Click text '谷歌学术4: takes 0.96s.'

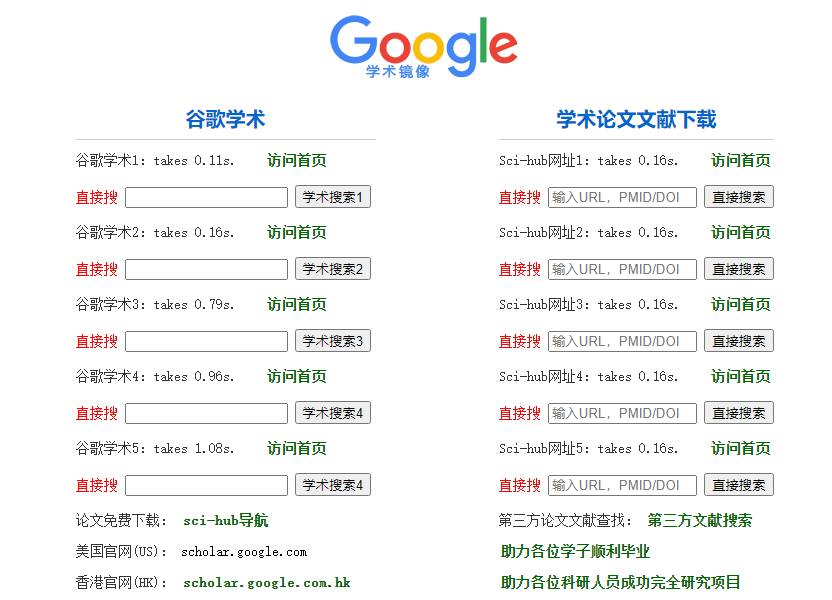[x=155, y=377]
